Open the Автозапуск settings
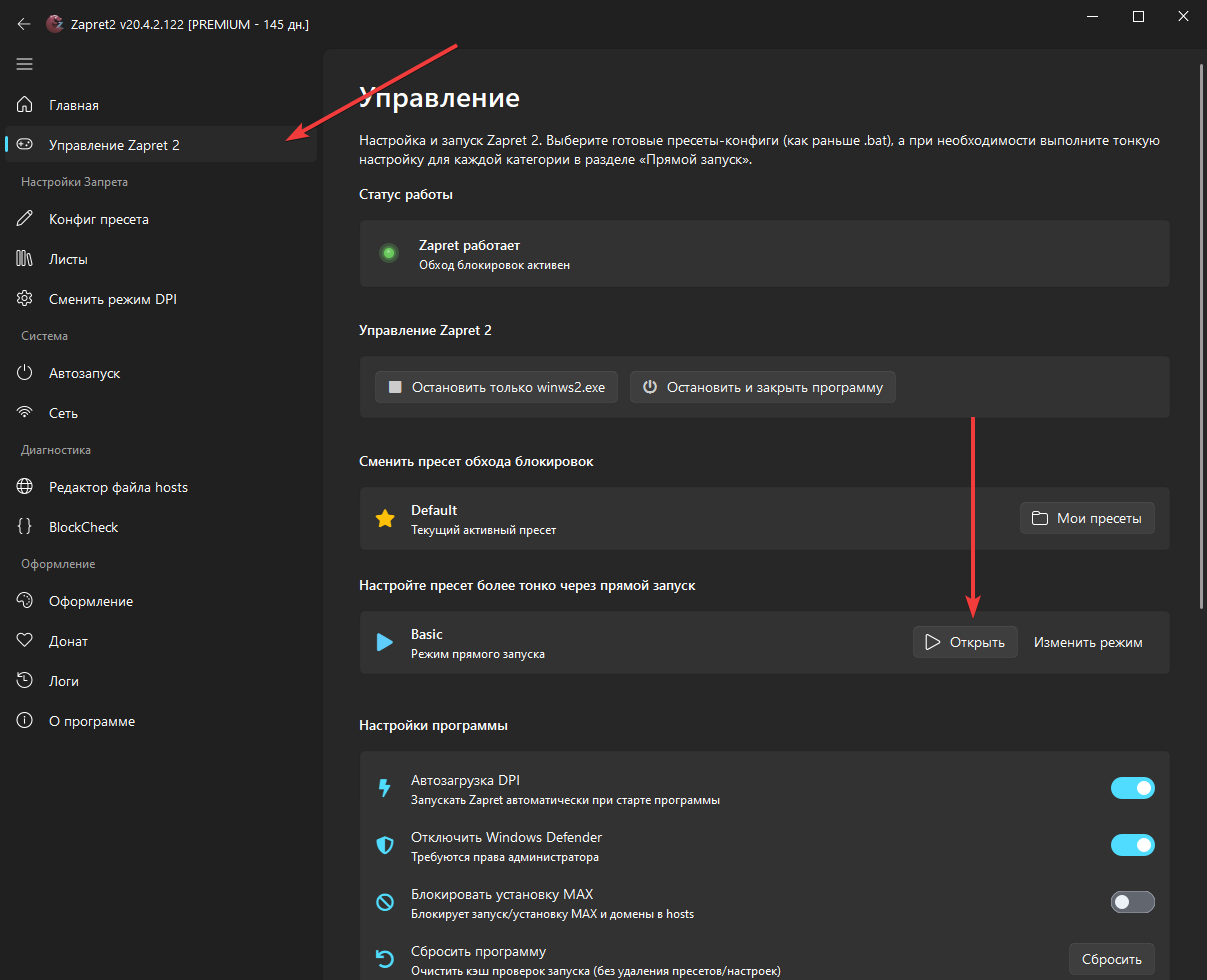1207x980 pixels. click(161, 373)
